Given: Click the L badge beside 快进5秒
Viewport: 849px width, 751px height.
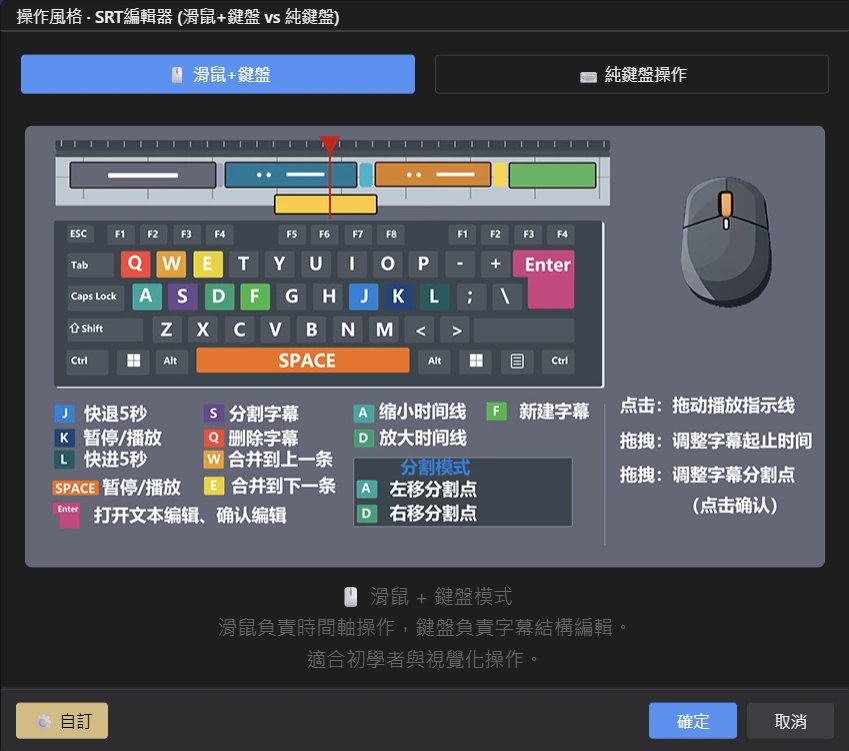Looking at the screenshot, I should [x=64, y=460].
